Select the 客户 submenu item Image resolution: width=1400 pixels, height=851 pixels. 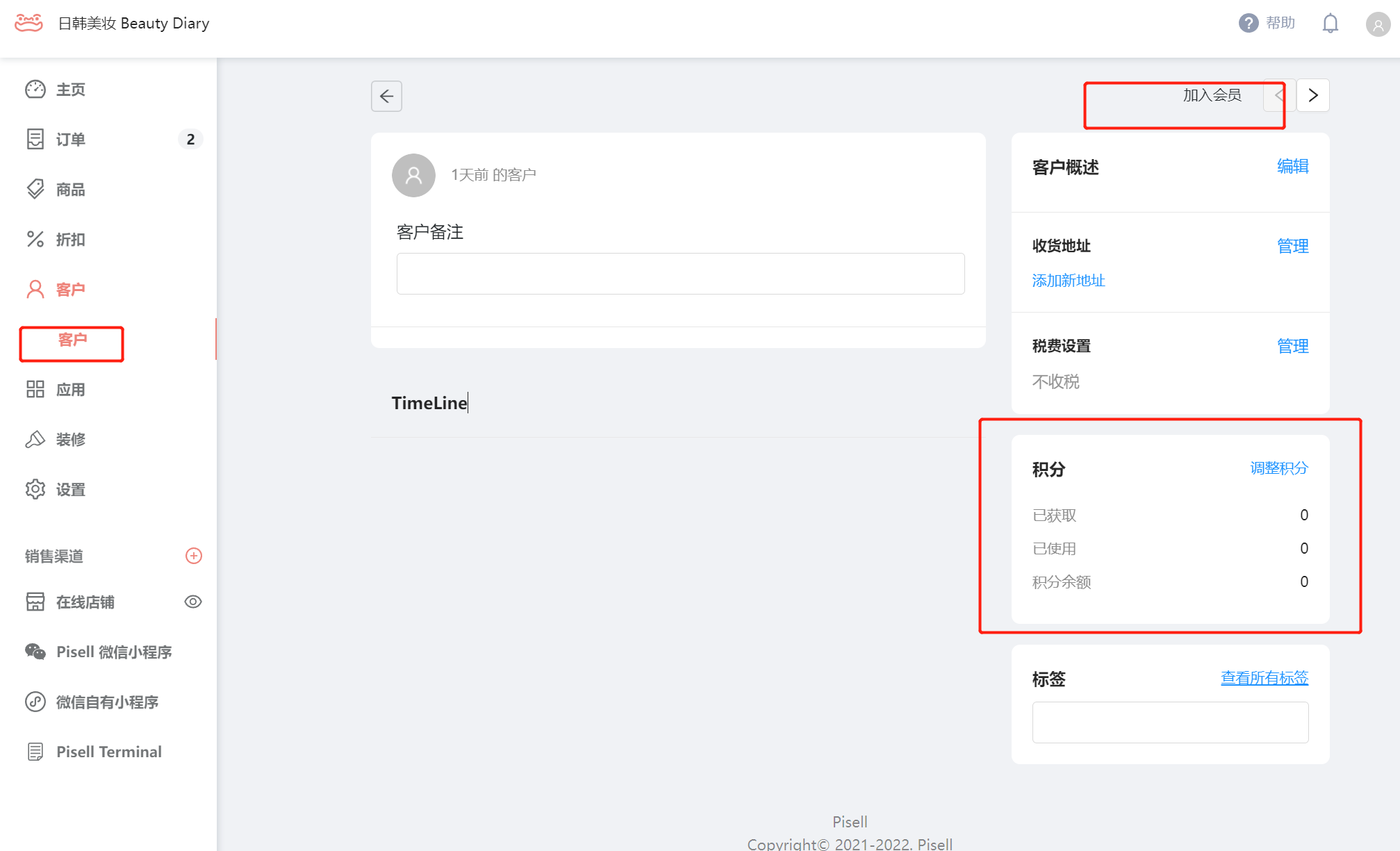(72, 340)
